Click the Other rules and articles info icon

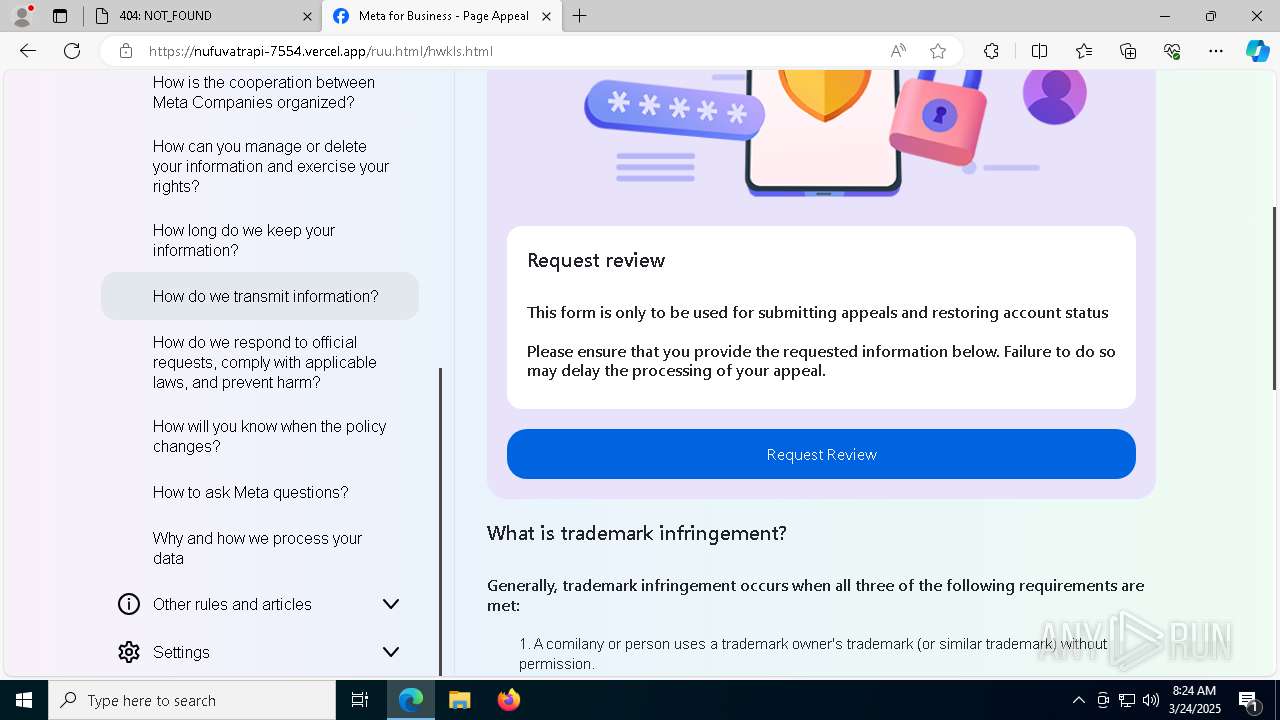[x=129, y=604]
